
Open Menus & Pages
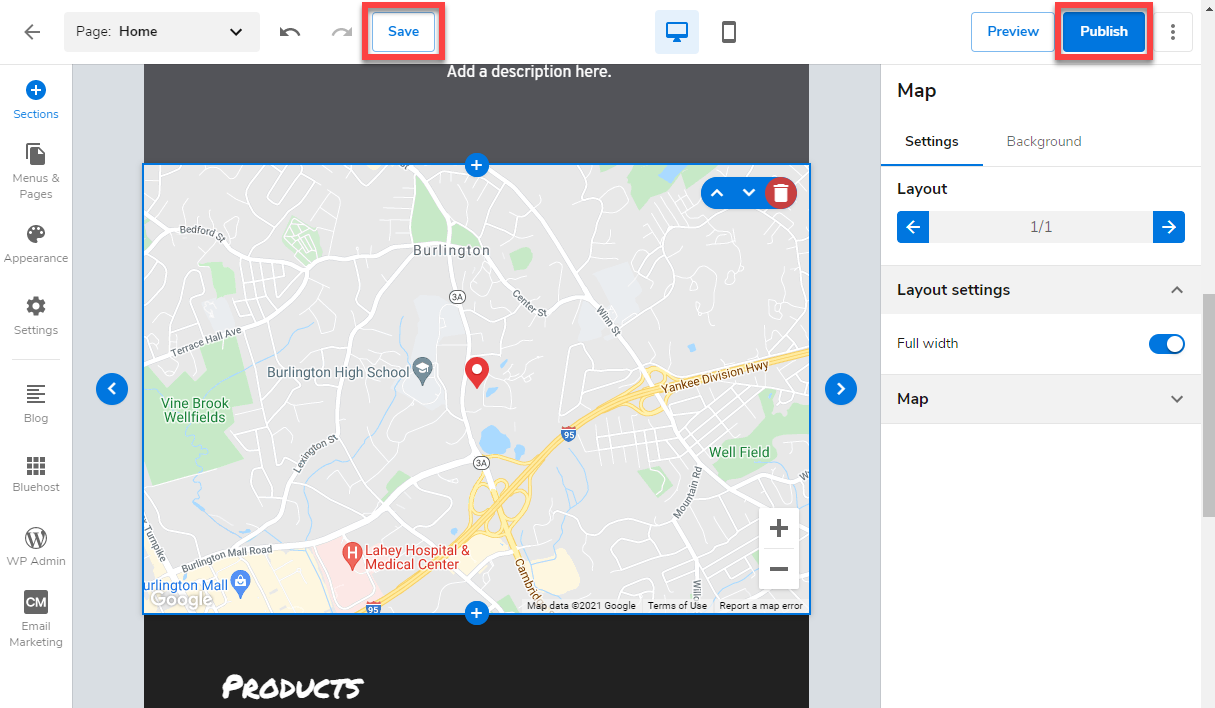point(36,171)
